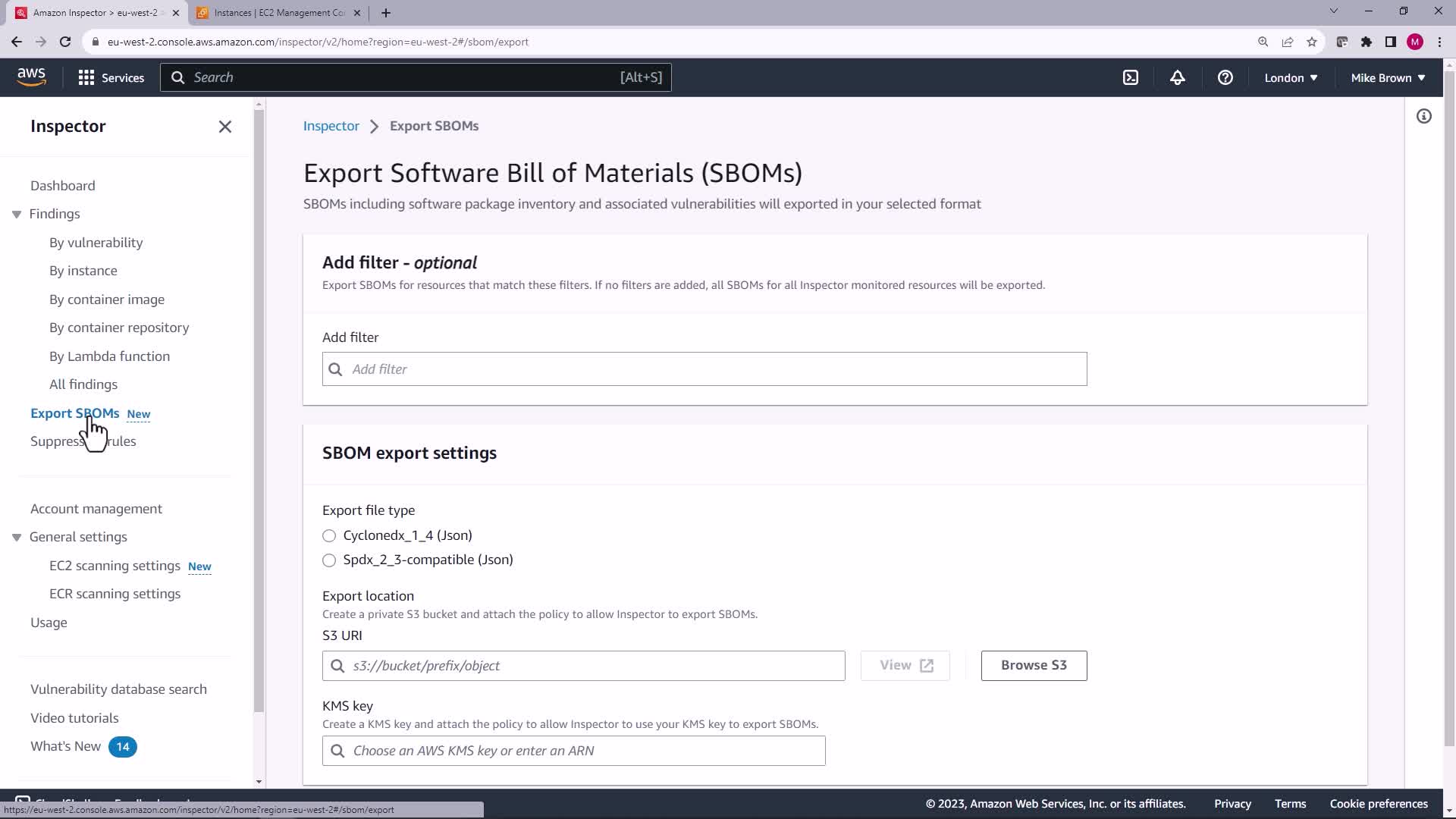Click the AWS logo home icon

31,77
